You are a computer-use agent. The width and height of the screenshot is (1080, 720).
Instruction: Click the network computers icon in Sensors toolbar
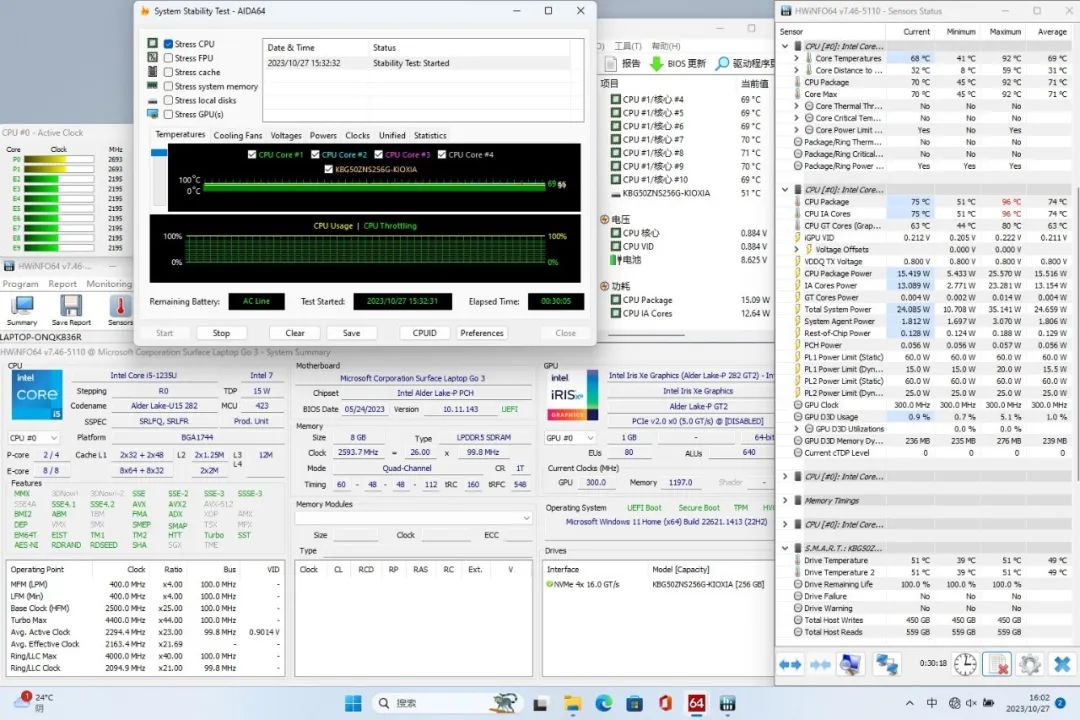(x=886, y=664)
